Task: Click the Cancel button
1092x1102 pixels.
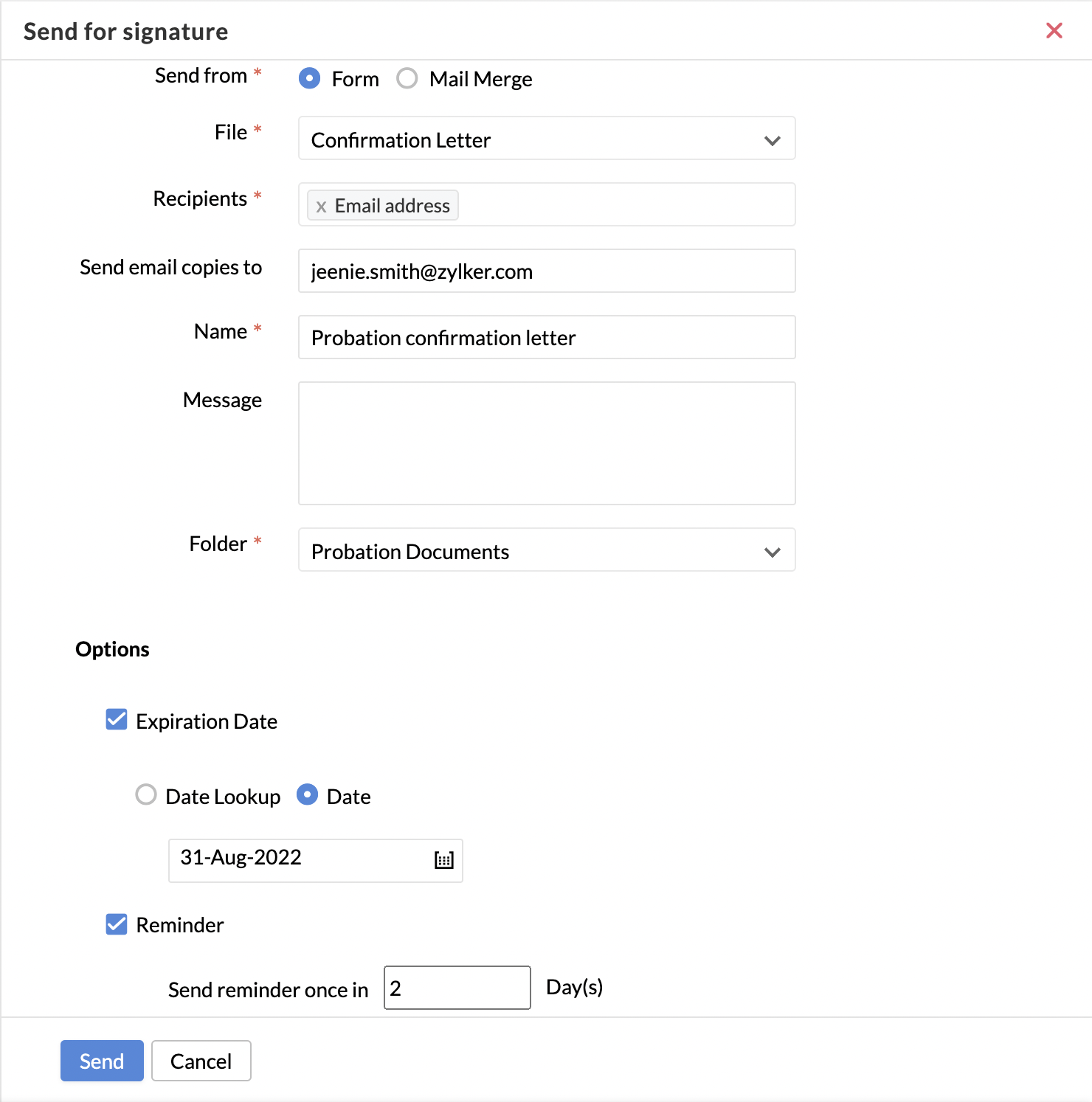Action: tap(201, 1061)
